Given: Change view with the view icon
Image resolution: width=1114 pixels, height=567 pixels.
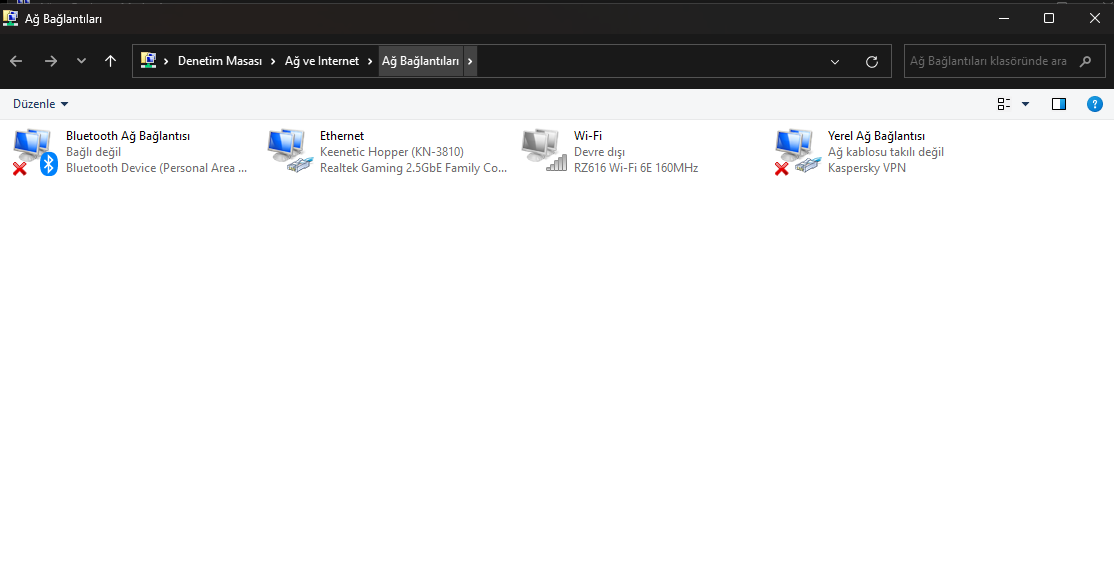Looking at the screenshot, I should click(1004, 104).
